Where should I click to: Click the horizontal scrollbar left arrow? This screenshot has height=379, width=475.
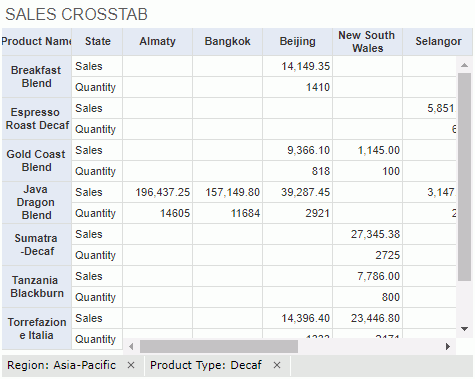131,347
